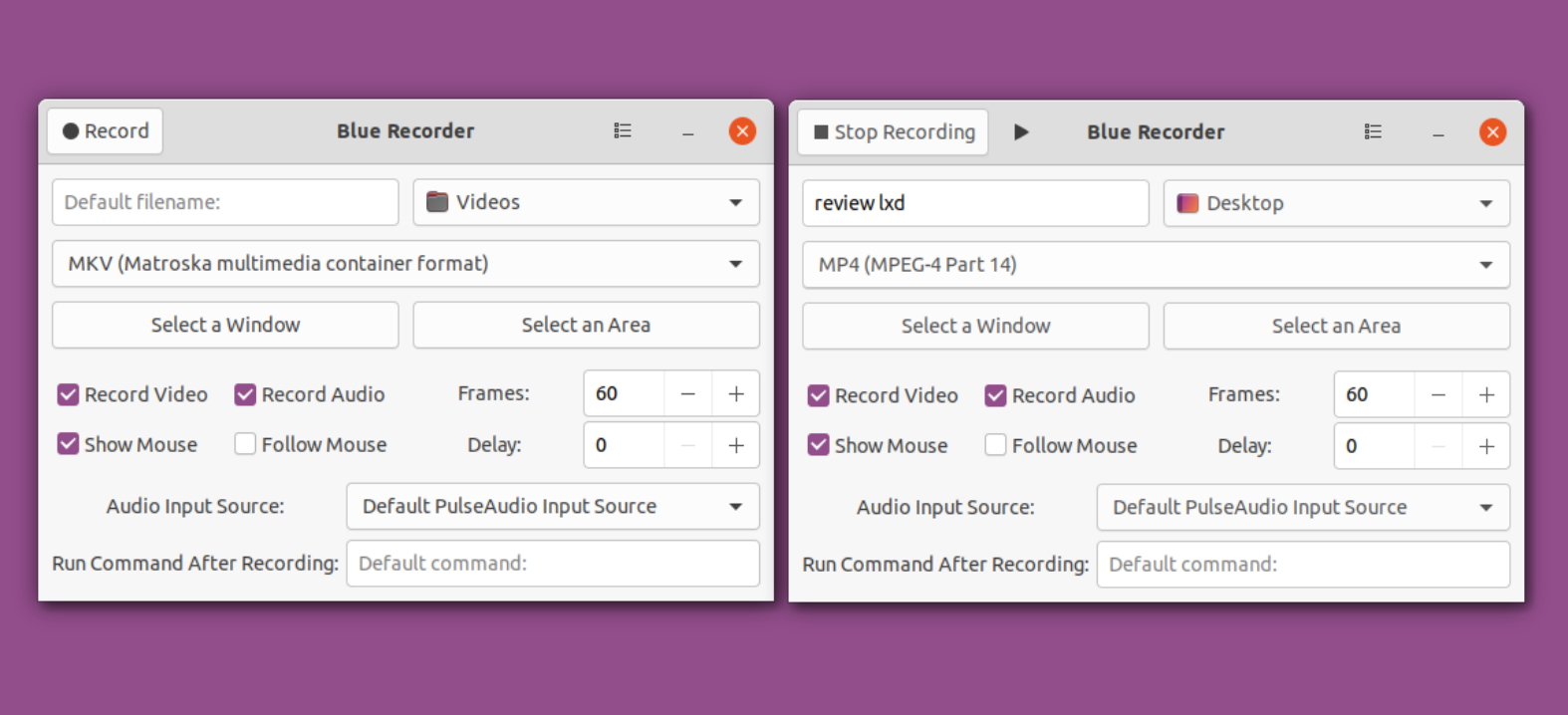
Task: Click the filename field containing "review lxd"
Action: [976, 203]
